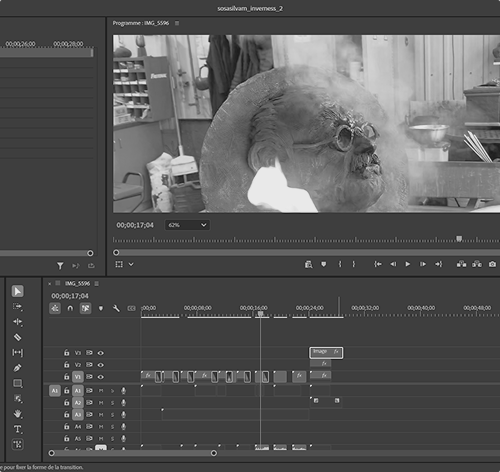Enable voice-over record on track A5
Screen dimensions: 500x472
123,439
